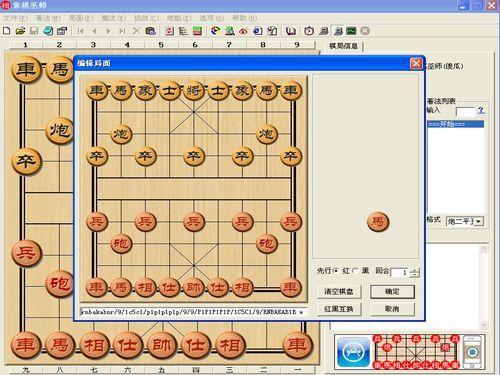Click black 炮 on main window board
This screenshot has height=375, width=500.
pyautogui.click(x=59, y=130)
